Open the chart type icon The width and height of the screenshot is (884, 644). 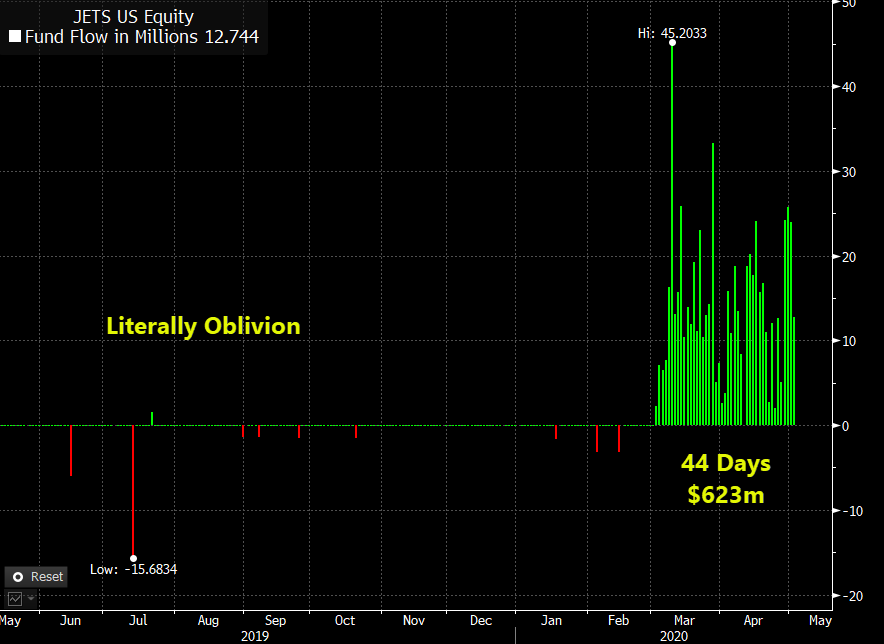15,598
